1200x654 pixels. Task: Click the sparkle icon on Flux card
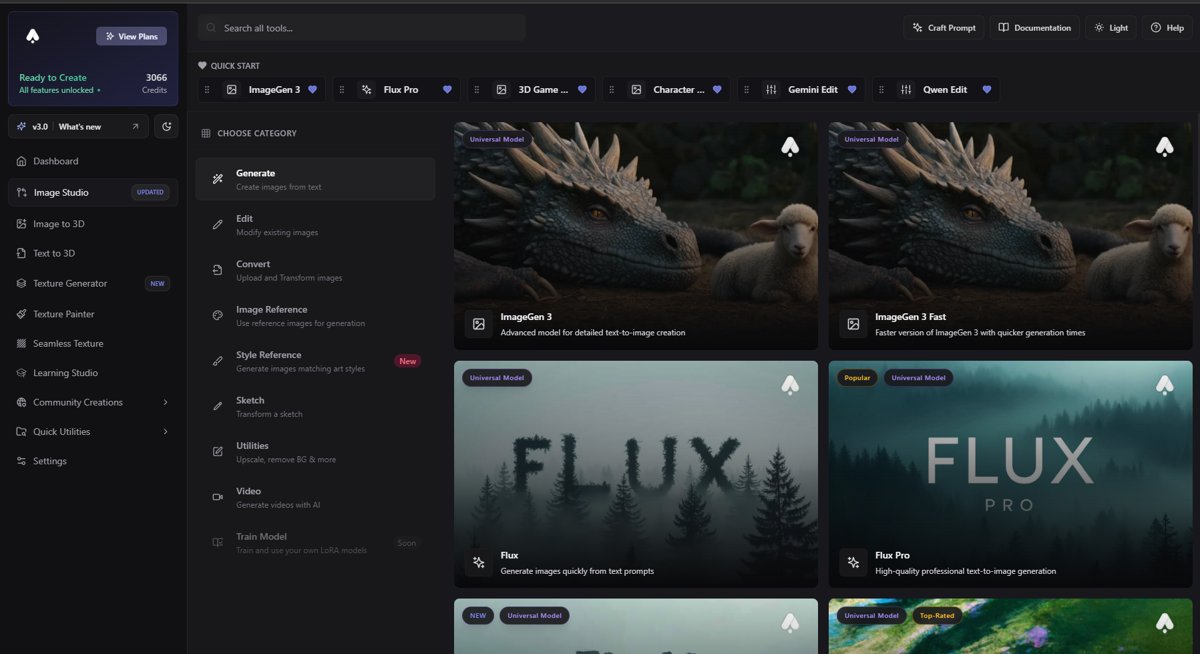coord(479,562)
